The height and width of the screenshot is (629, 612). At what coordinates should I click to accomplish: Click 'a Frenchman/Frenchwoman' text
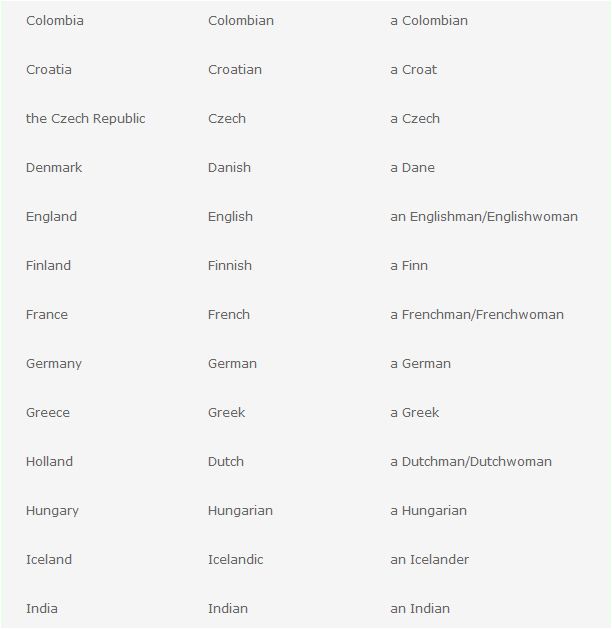pyautogui.click(x=477, y=315)
